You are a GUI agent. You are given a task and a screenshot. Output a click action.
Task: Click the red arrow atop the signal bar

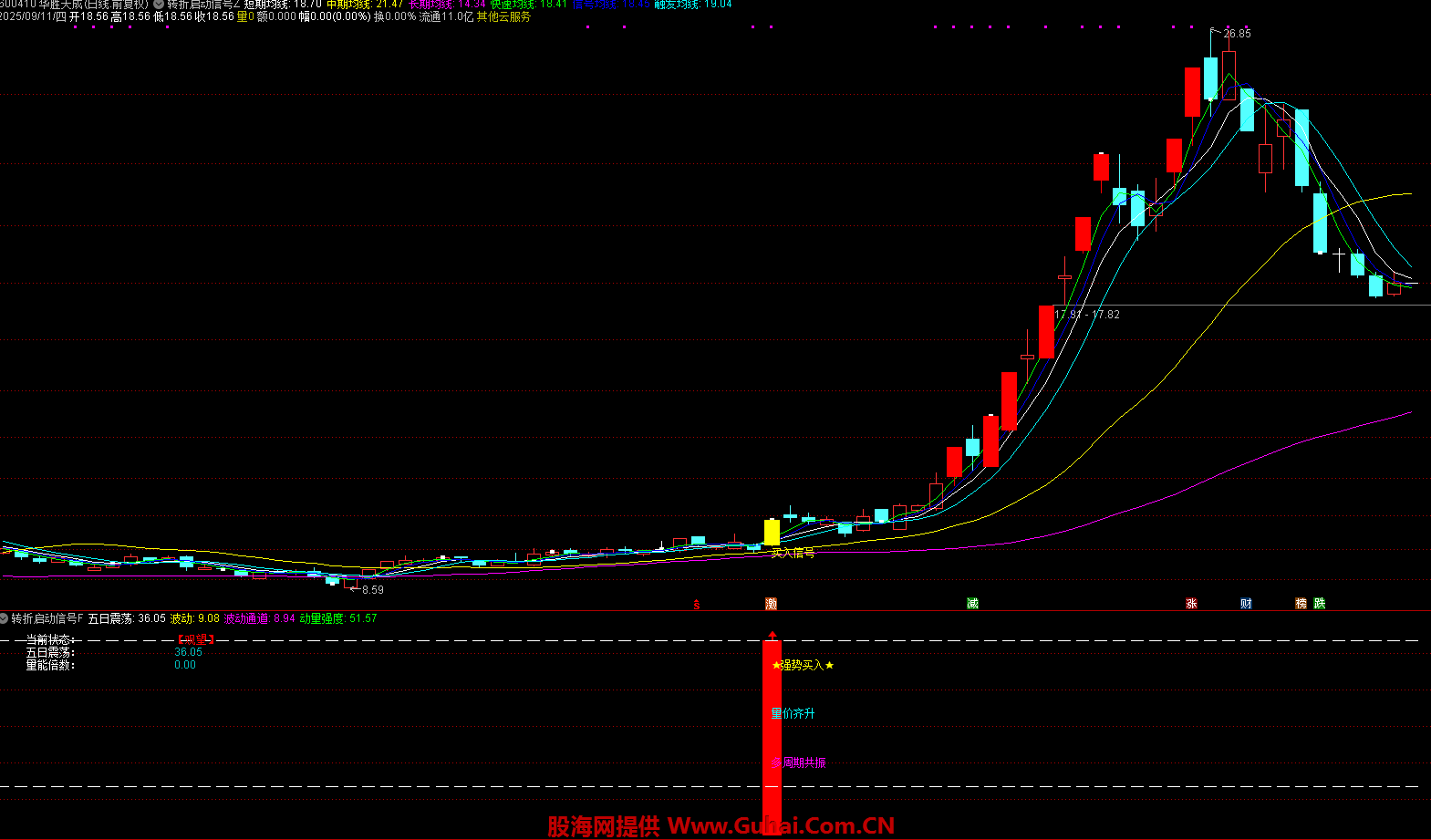pyautogui.click(x=773, y=635)
